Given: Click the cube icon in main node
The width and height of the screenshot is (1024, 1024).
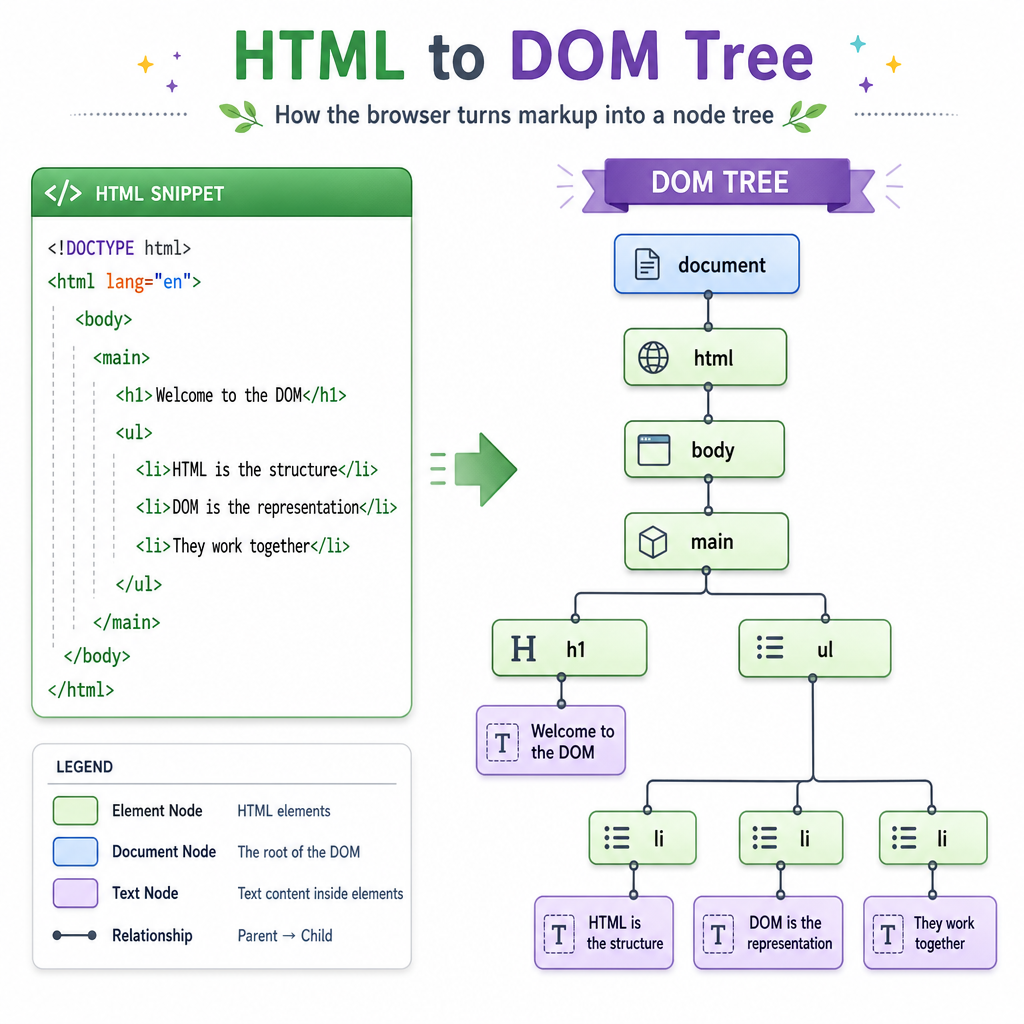Looking at the screenshot, I should click(652, 542).
